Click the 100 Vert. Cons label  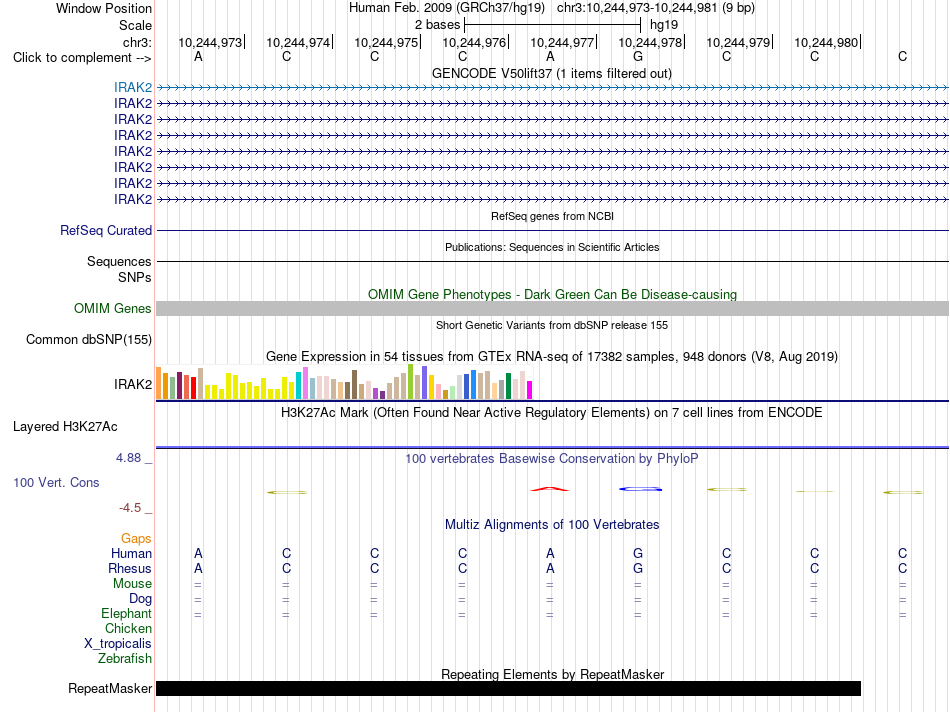tap(56, 483)
